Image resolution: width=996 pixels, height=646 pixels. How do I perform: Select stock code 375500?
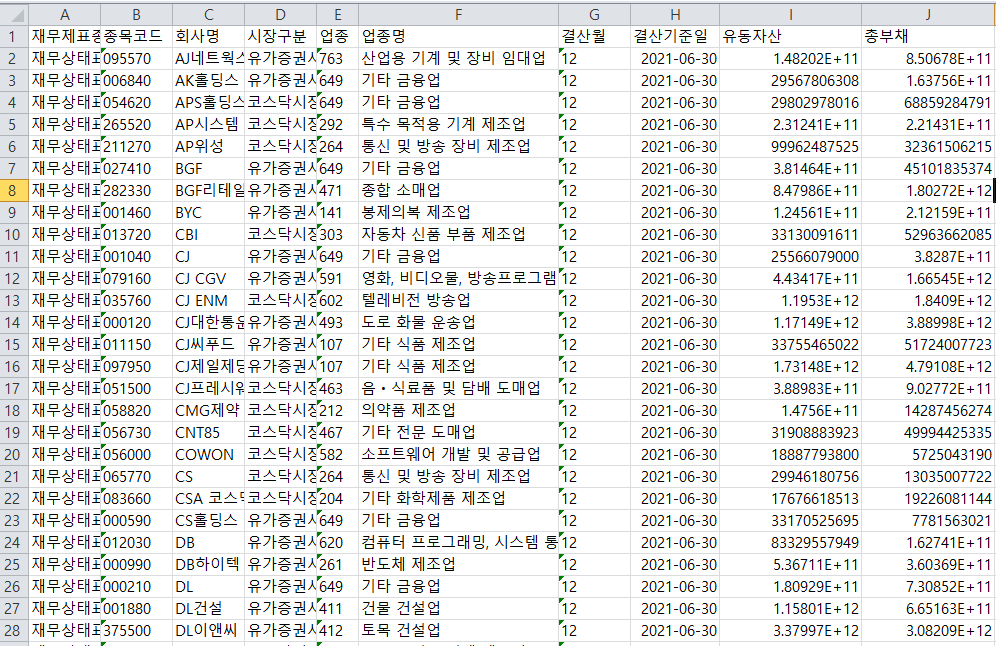(136, 631)
